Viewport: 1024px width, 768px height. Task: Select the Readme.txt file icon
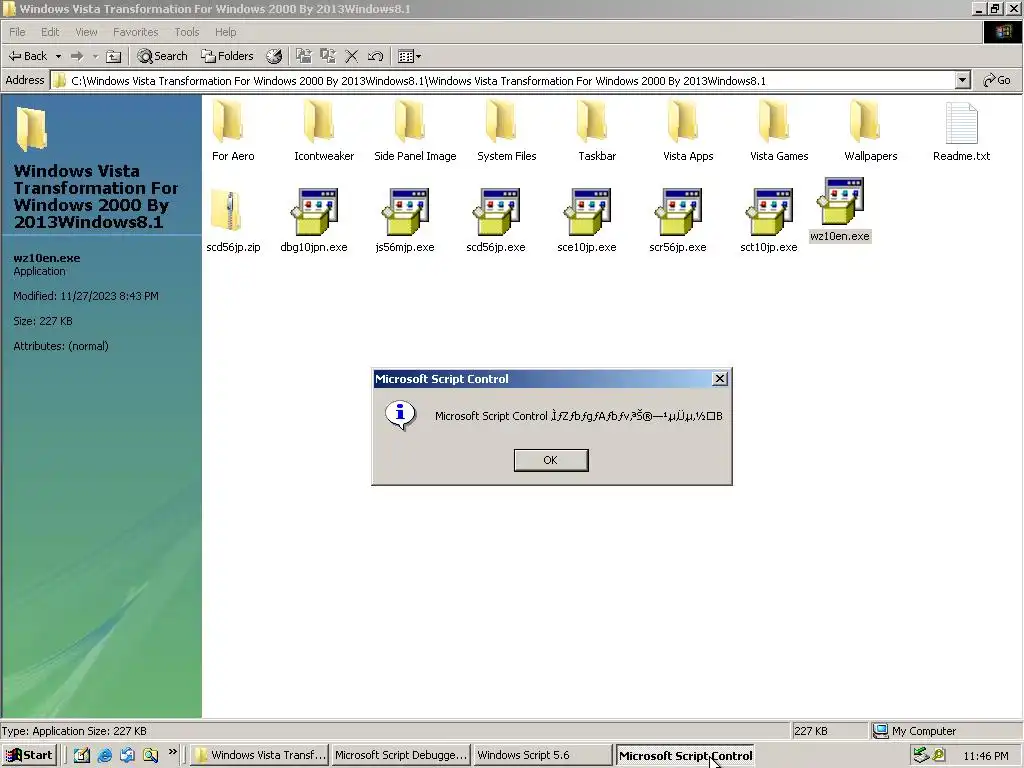tap(961, 124)
